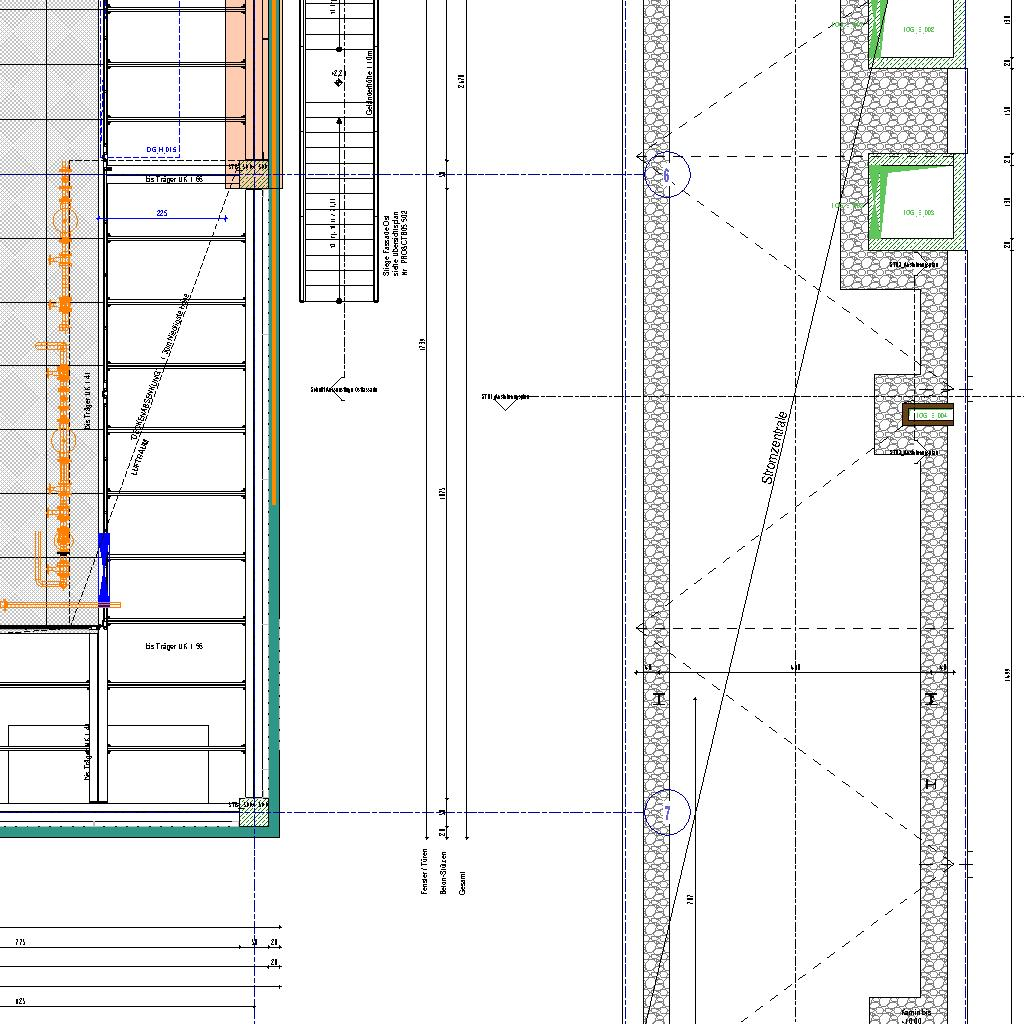Select the brown IOG_E_004 opening marker
Image resolution: width=1024 pixels, height=1024 pixels.
click(928, 414)
